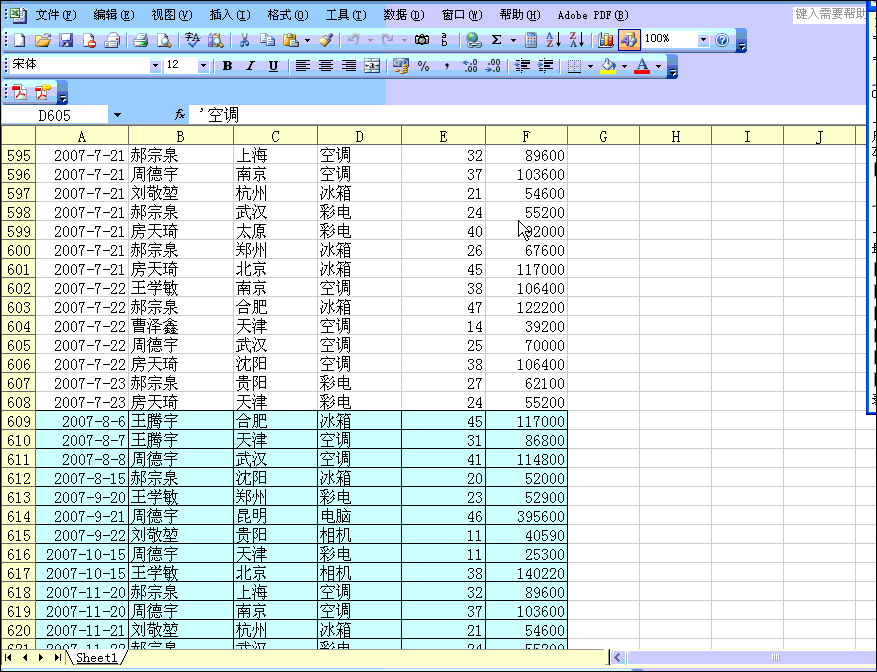Select the Sheet1 tab
877x672 pixels.
click(97, 658)
